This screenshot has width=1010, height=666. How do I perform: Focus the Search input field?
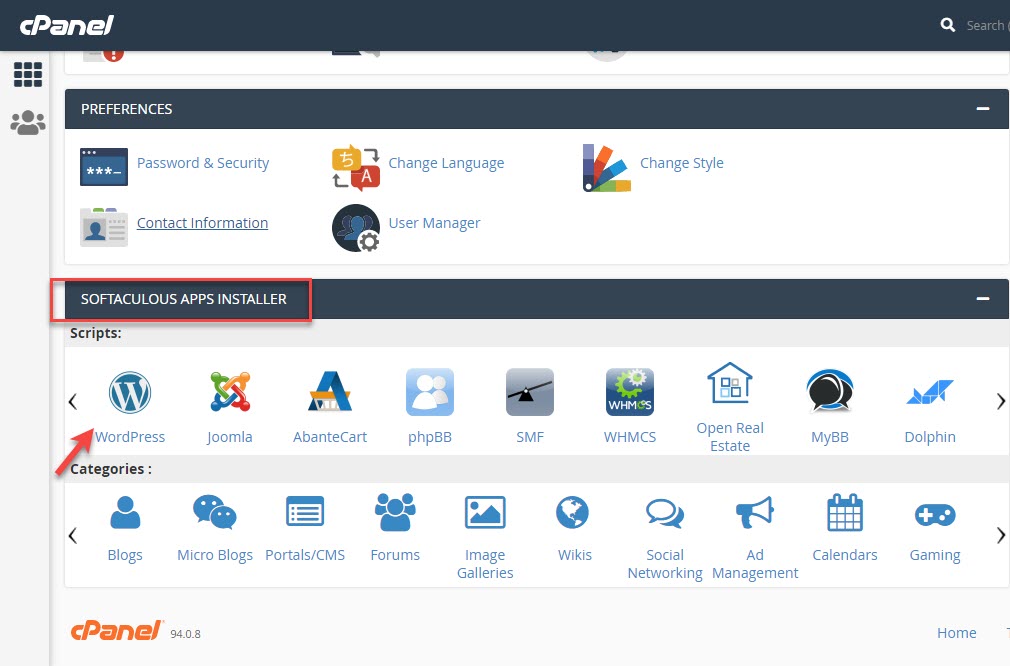(x=987, y=25)
